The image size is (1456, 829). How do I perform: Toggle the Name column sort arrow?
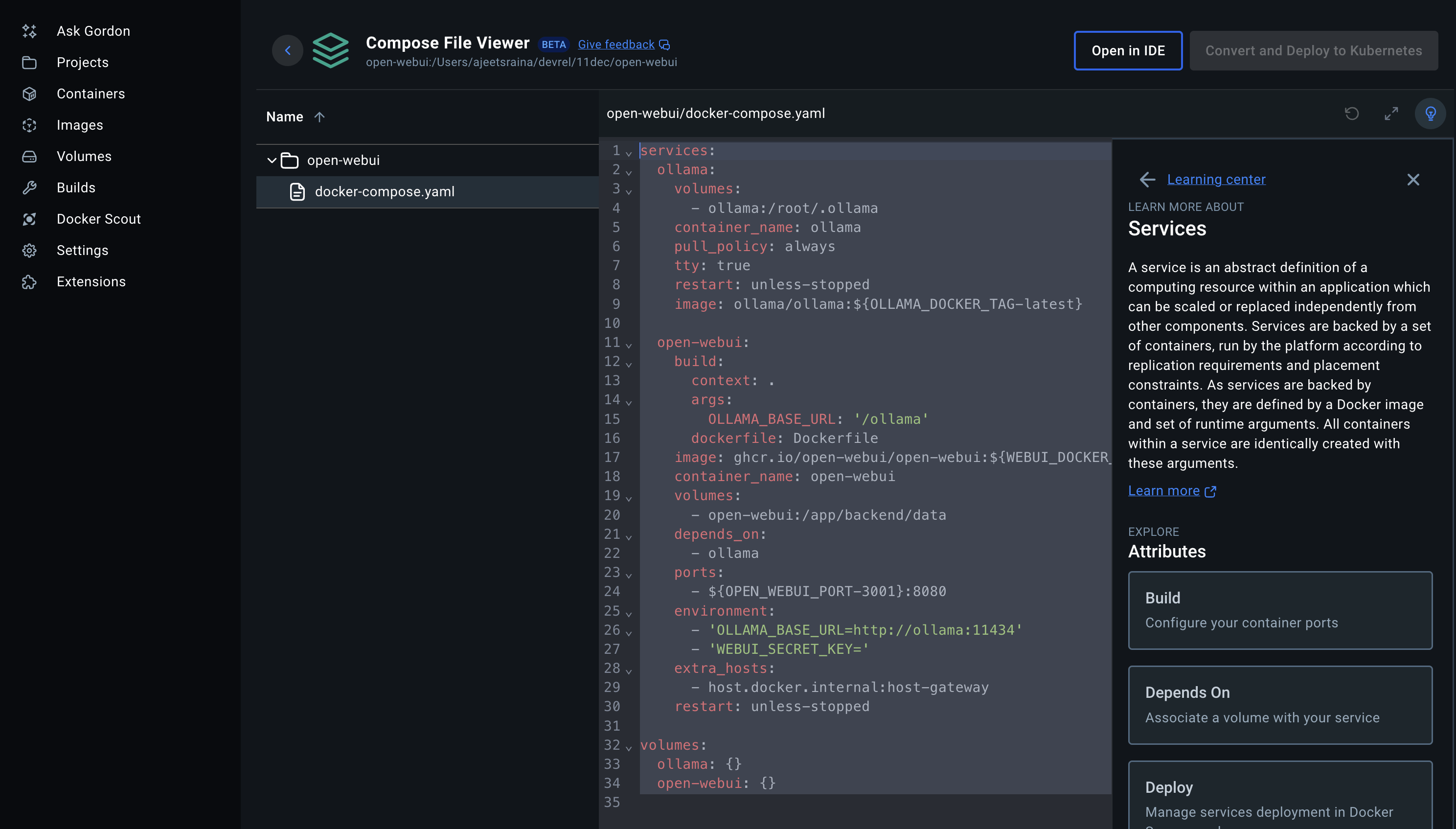pos(320,117)
